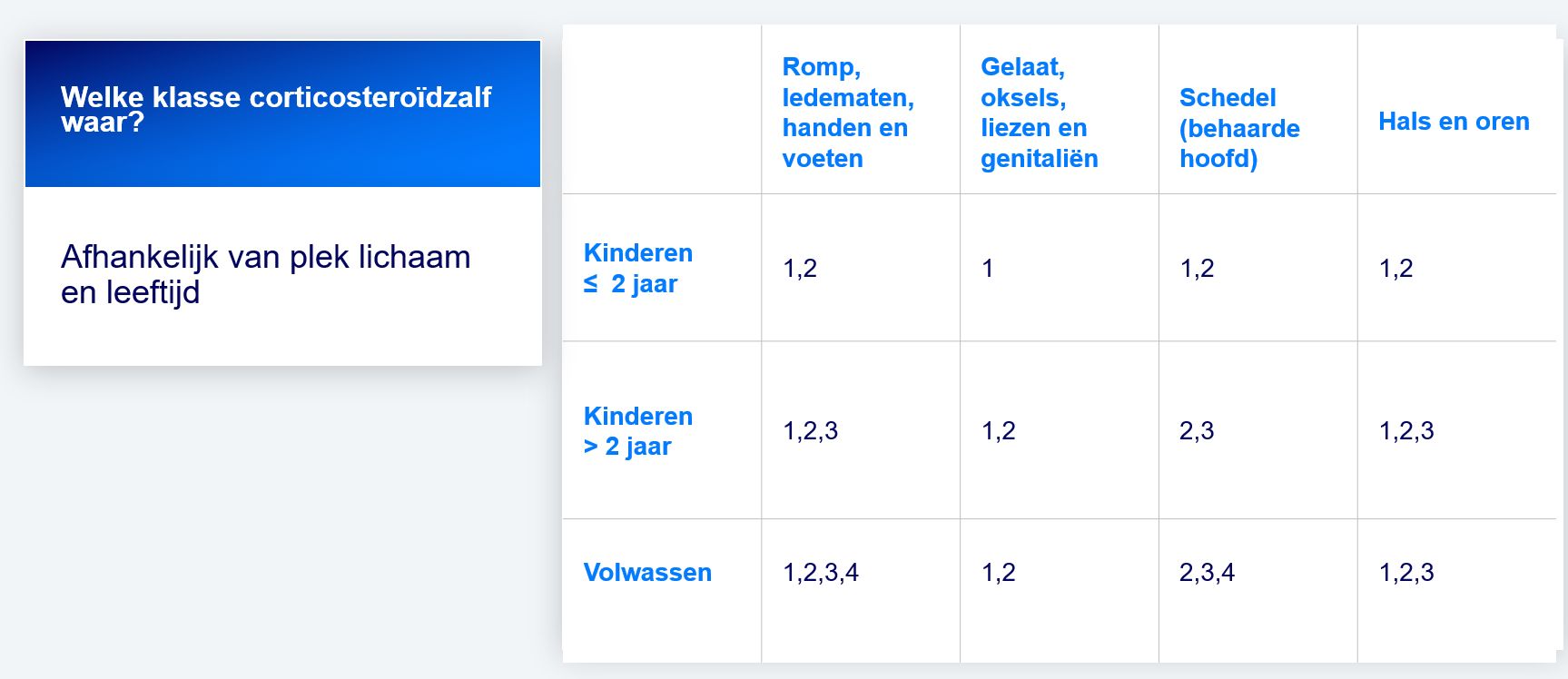Click the Gelaat cell for Kinderen > 2 jaar
This screenshot has height=679, width=1568.
pyautogui.click(x=998, y=431)
